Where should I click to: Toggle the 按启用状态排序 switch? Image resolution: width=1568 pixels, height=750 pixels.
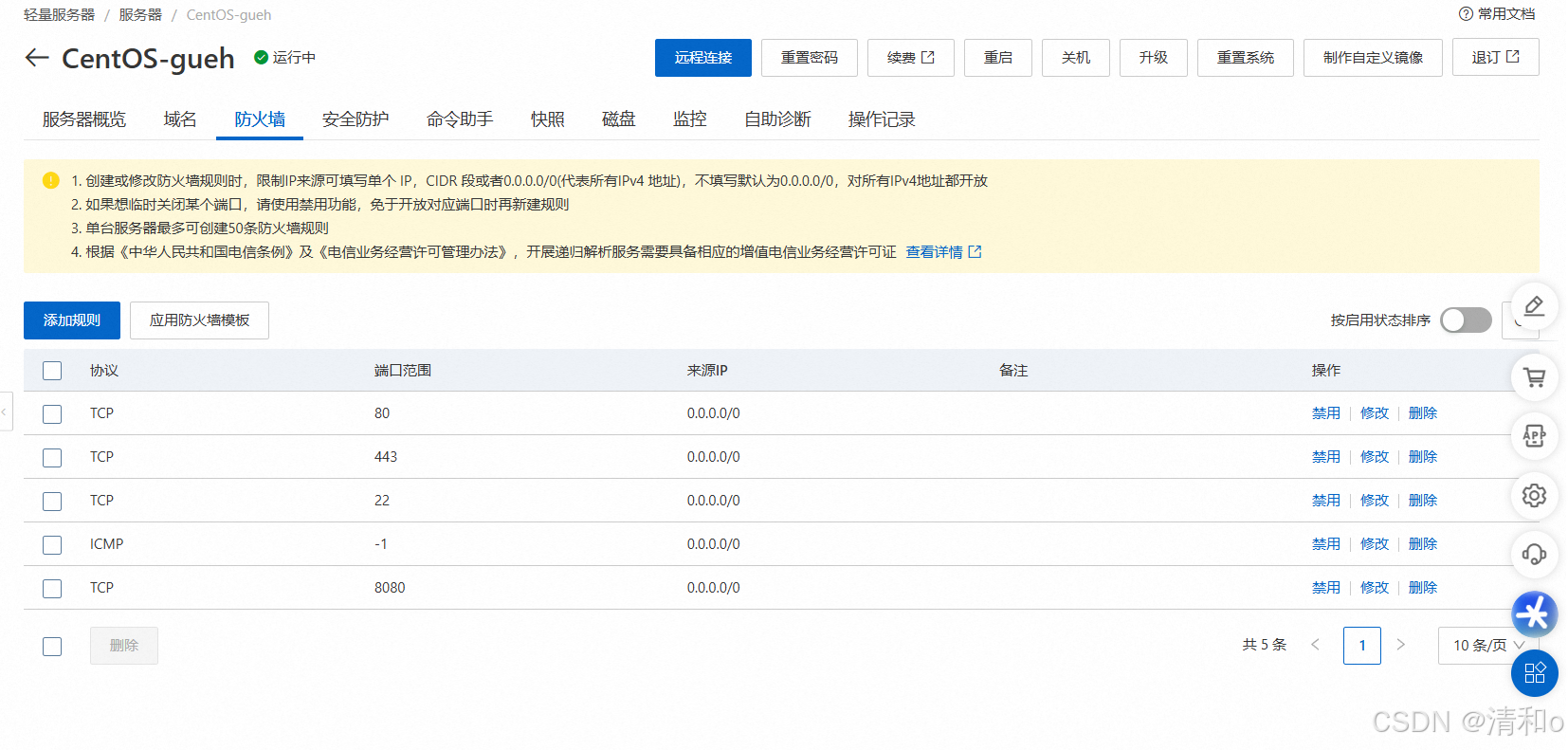[1466, 320]
